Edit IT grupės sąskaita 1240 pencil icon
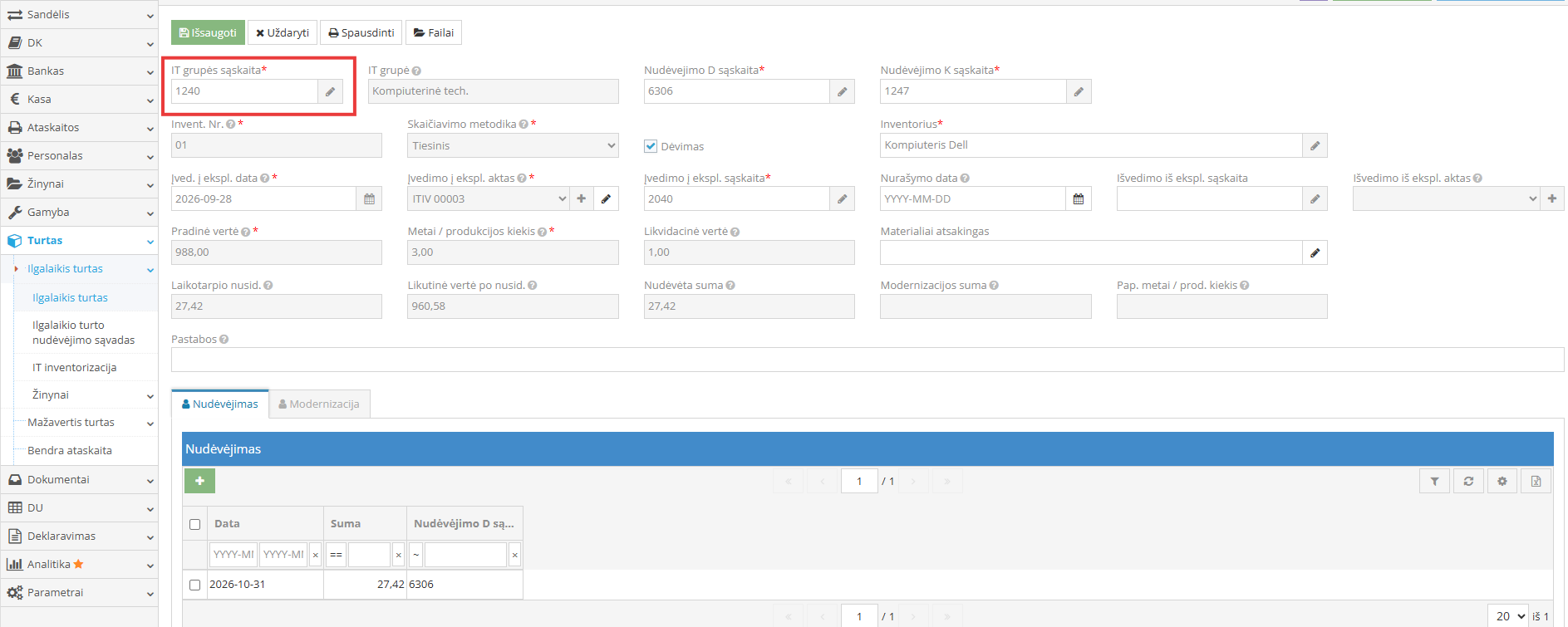This screenshot has height=627, width=1568. pyautogui.click(x=330, y=91)
